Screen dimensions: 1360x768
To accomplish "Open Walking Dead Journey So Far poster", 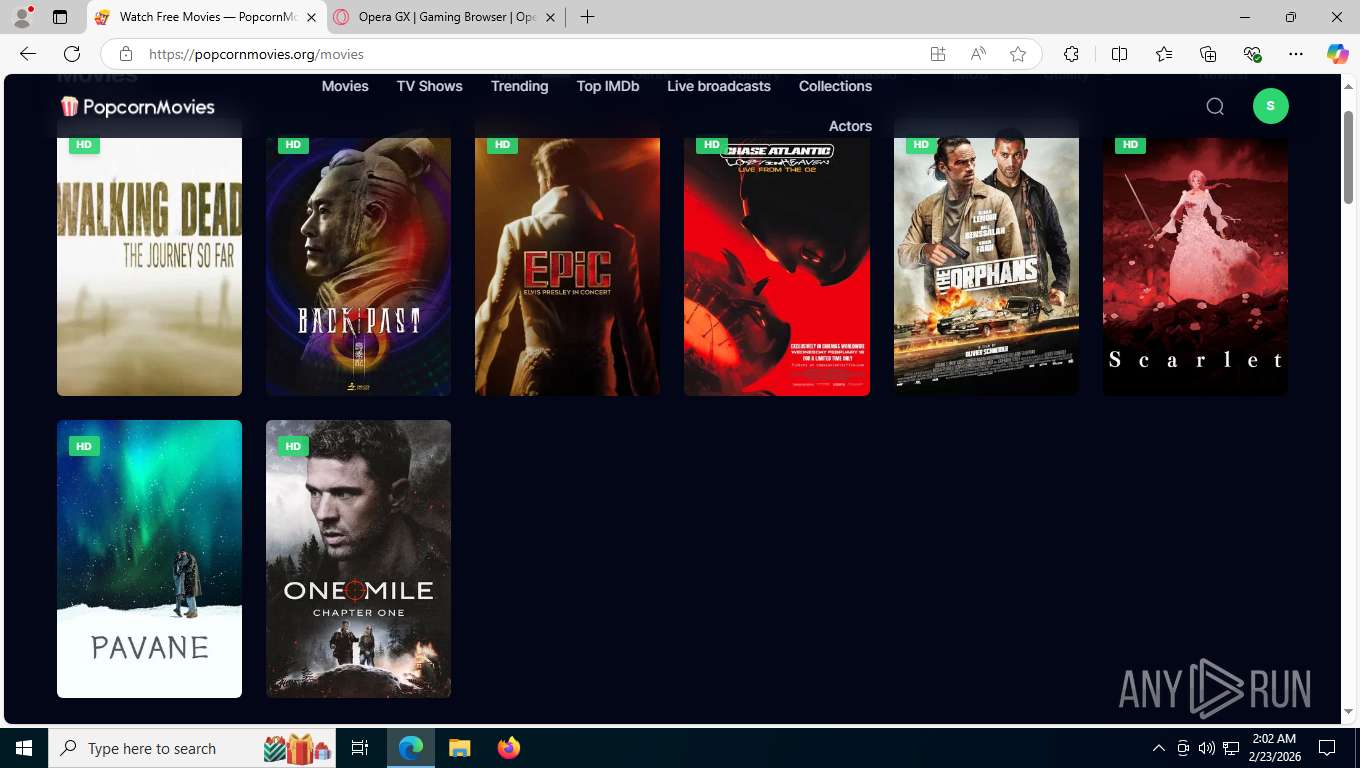I will tap(149, 257).
